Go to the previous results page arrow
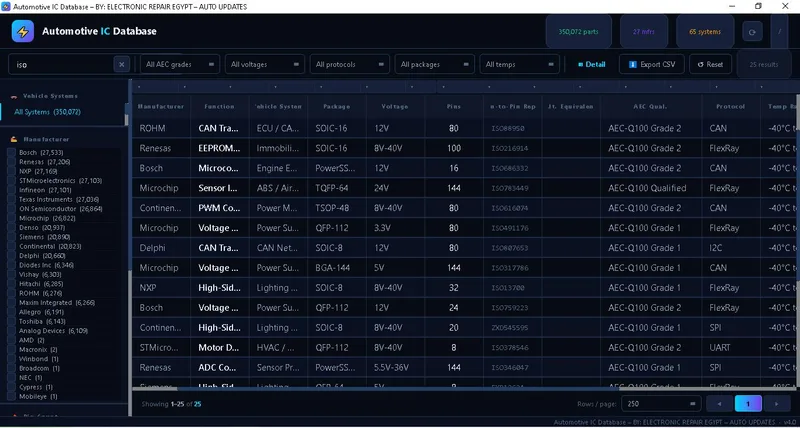The image size is (800, 428). pos(719,404)
